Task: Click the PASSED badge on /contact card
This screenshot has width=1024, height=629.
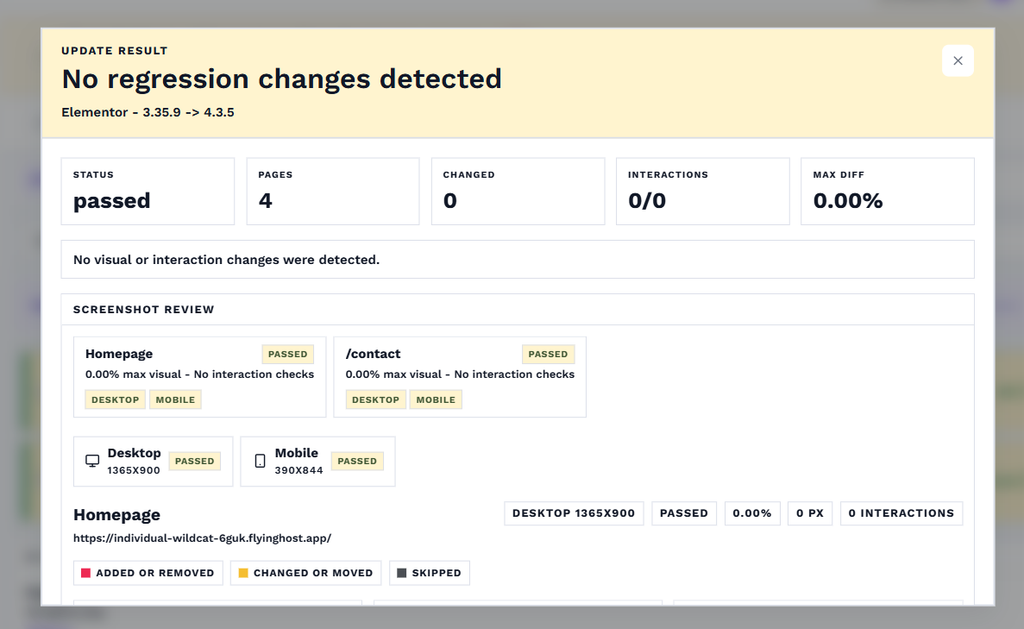Action: click(x=548, y=354)
